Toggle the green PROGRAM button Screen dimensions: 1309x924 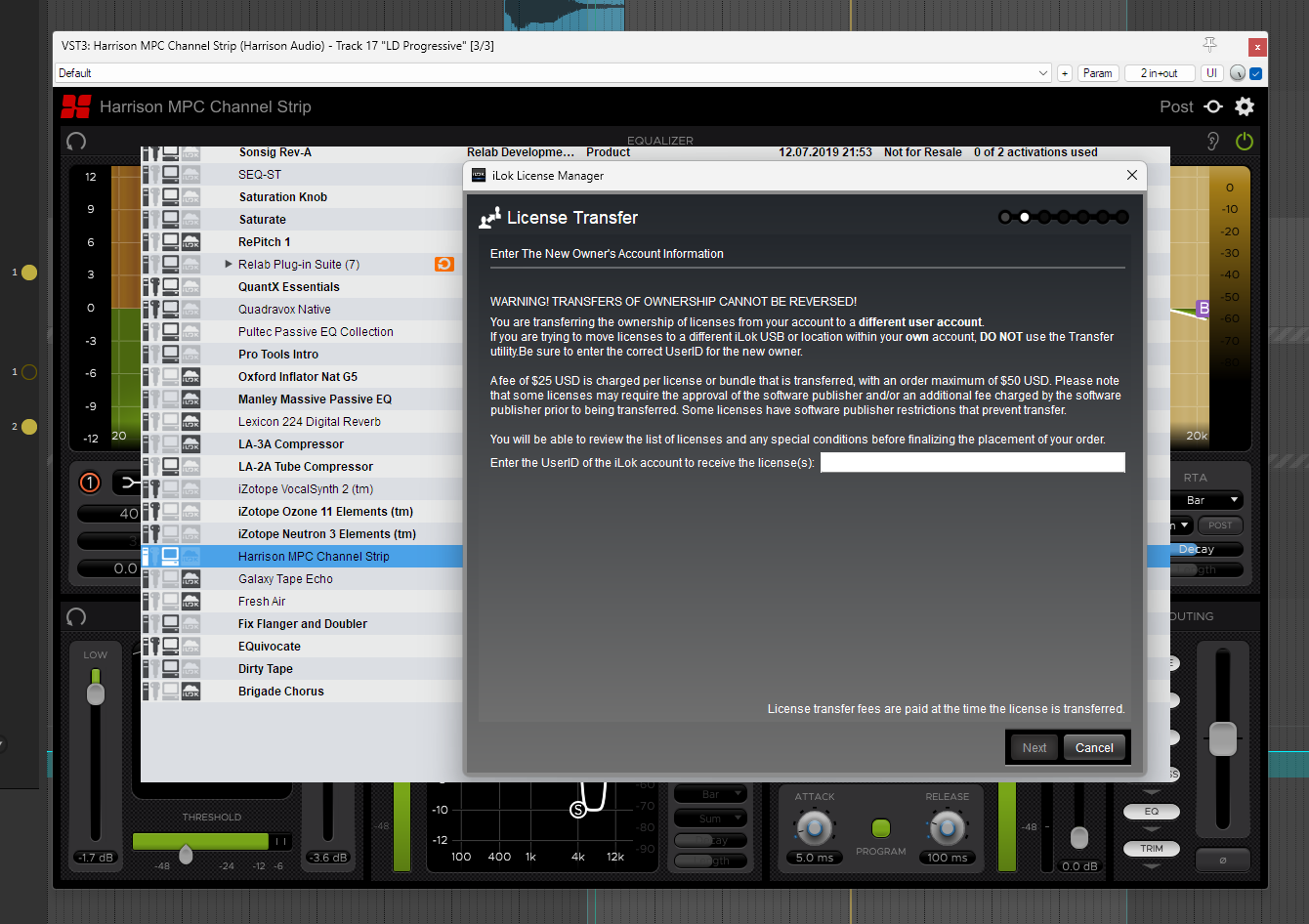point(881,828)
